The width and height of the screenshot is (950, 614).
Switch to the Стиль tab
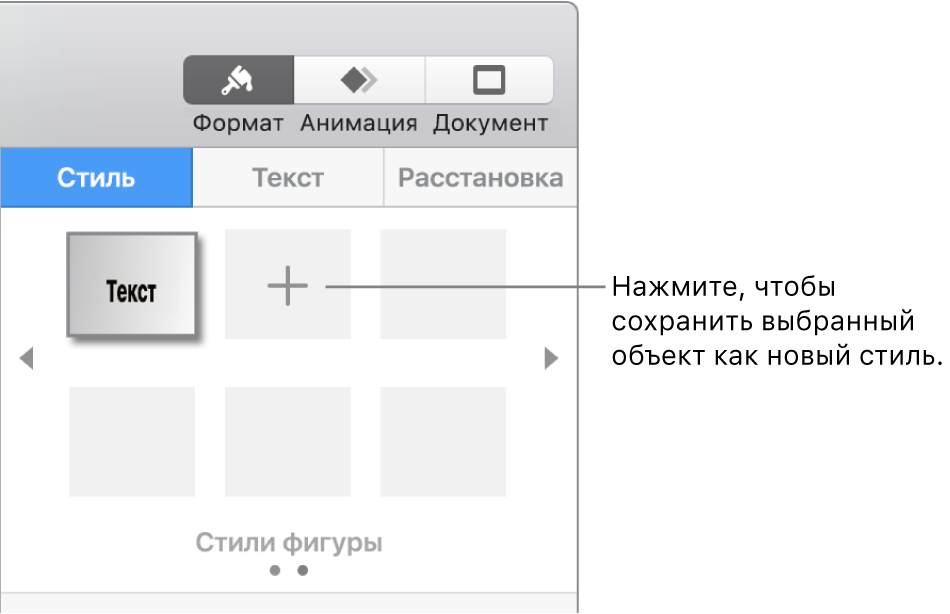coord(96,178)
